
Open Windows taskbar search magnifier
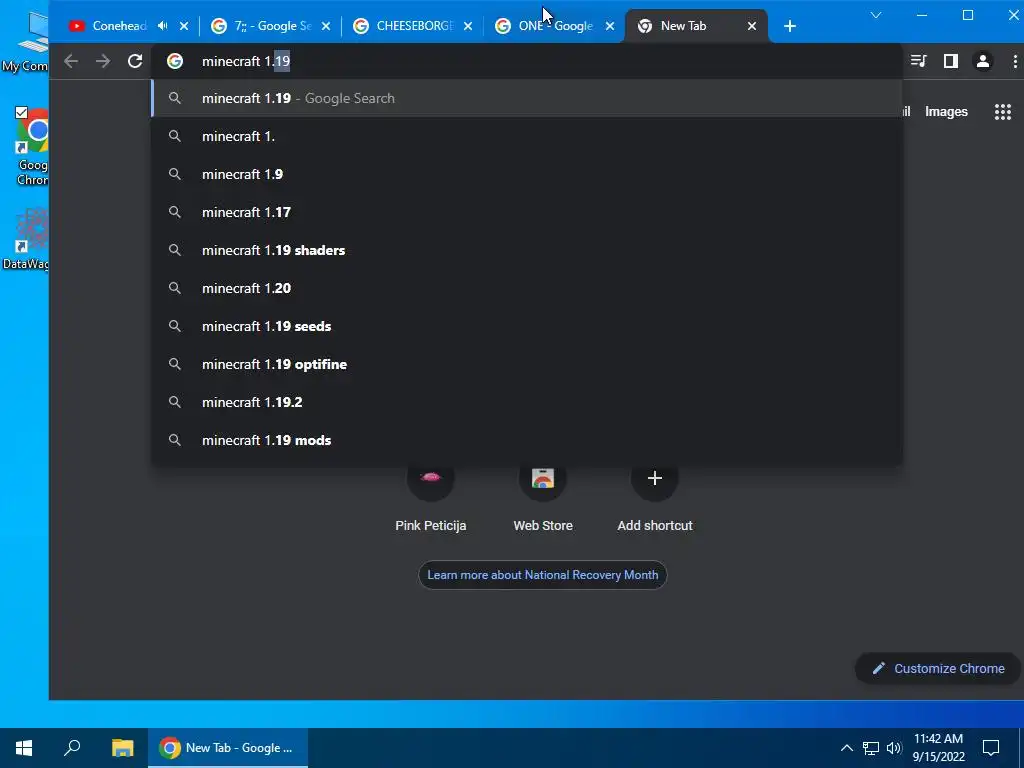tap(72, 748)
